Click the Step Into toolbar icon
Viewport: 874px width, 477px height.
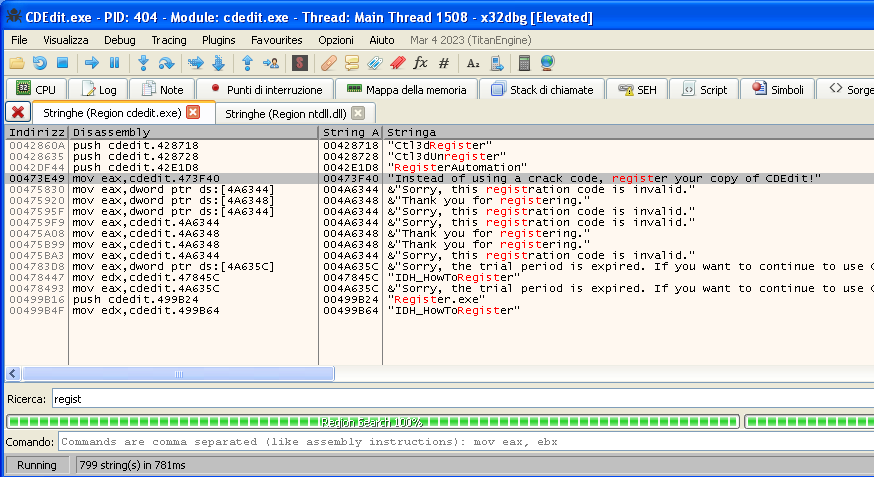[143, 63]
